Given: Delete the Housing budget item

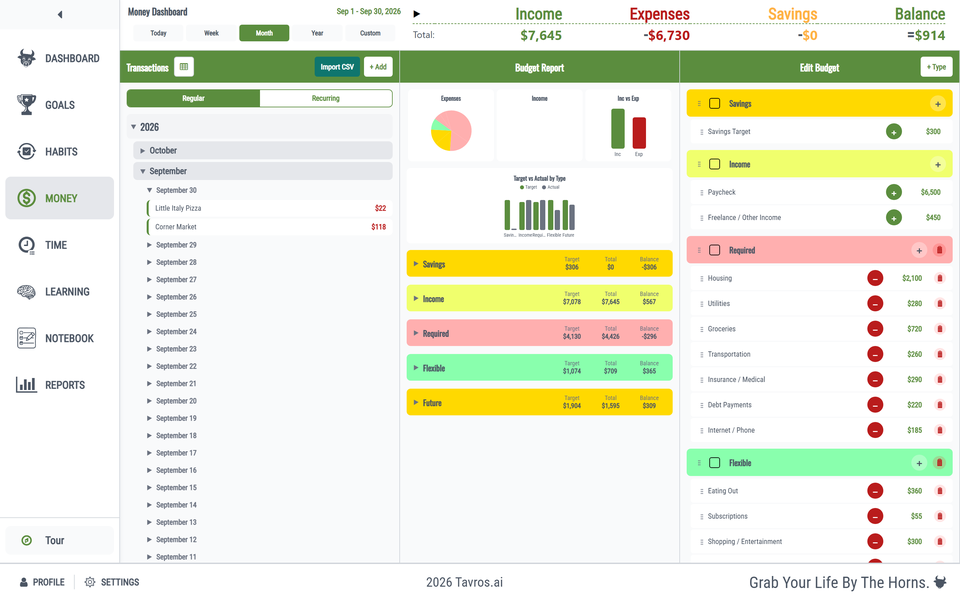Looking at the screenshot, I should pos(940,278).
